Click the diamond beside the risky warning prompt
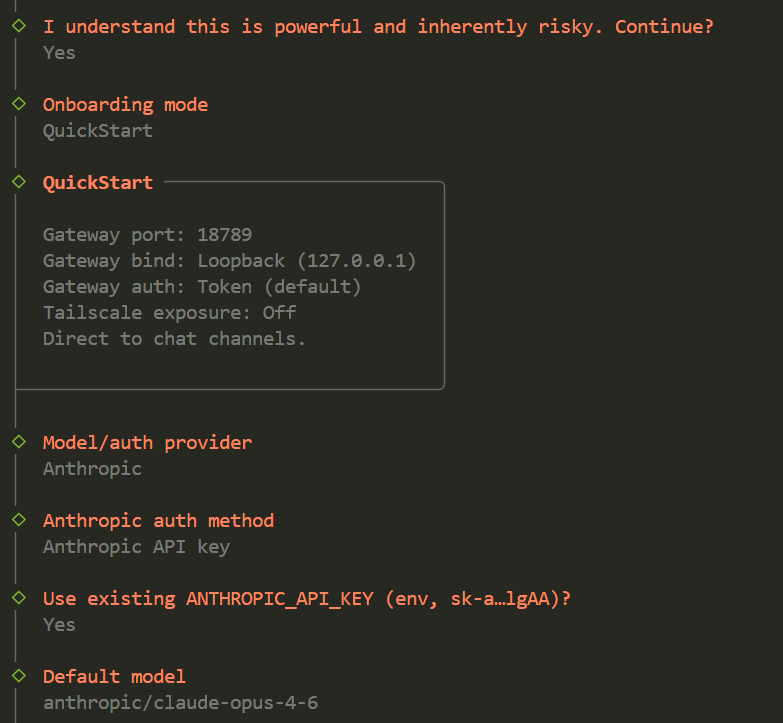 pos(18,25)
